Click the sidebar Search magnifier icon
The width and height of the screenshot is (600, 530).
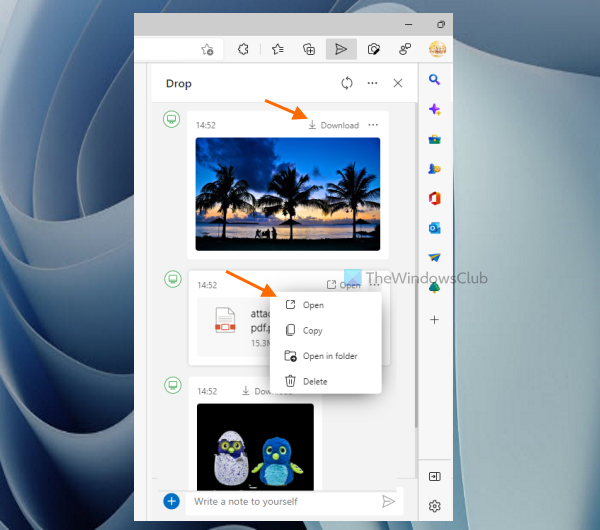[434, 80]
